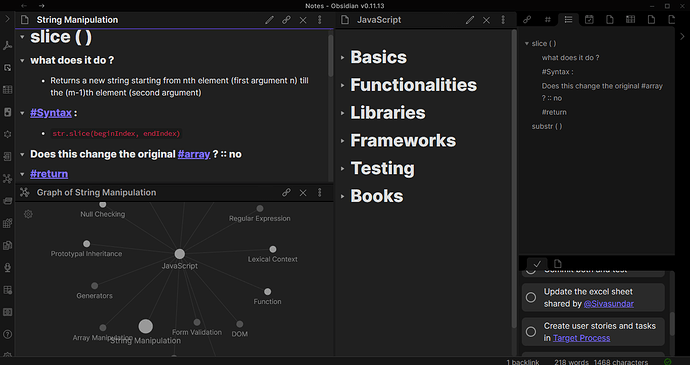
Task: Fold the #Syntax heading section
Action: [22, 113]
